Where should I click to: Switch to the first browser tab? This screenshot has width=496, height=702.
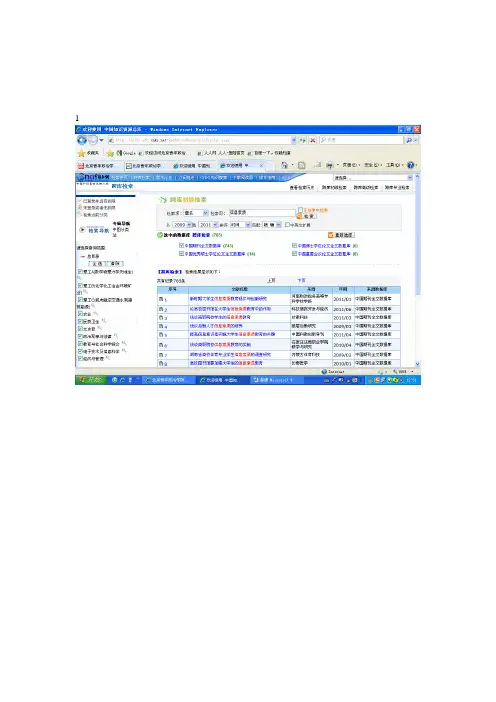99,166
